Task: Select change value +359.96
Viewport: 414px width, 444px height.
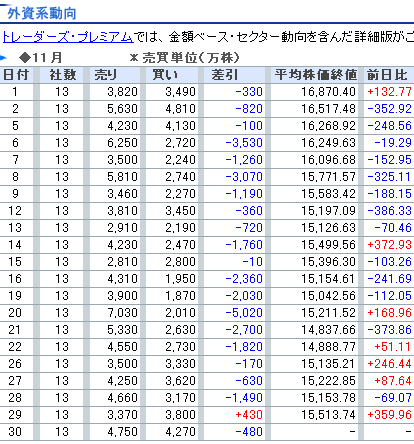Action: 389,415
